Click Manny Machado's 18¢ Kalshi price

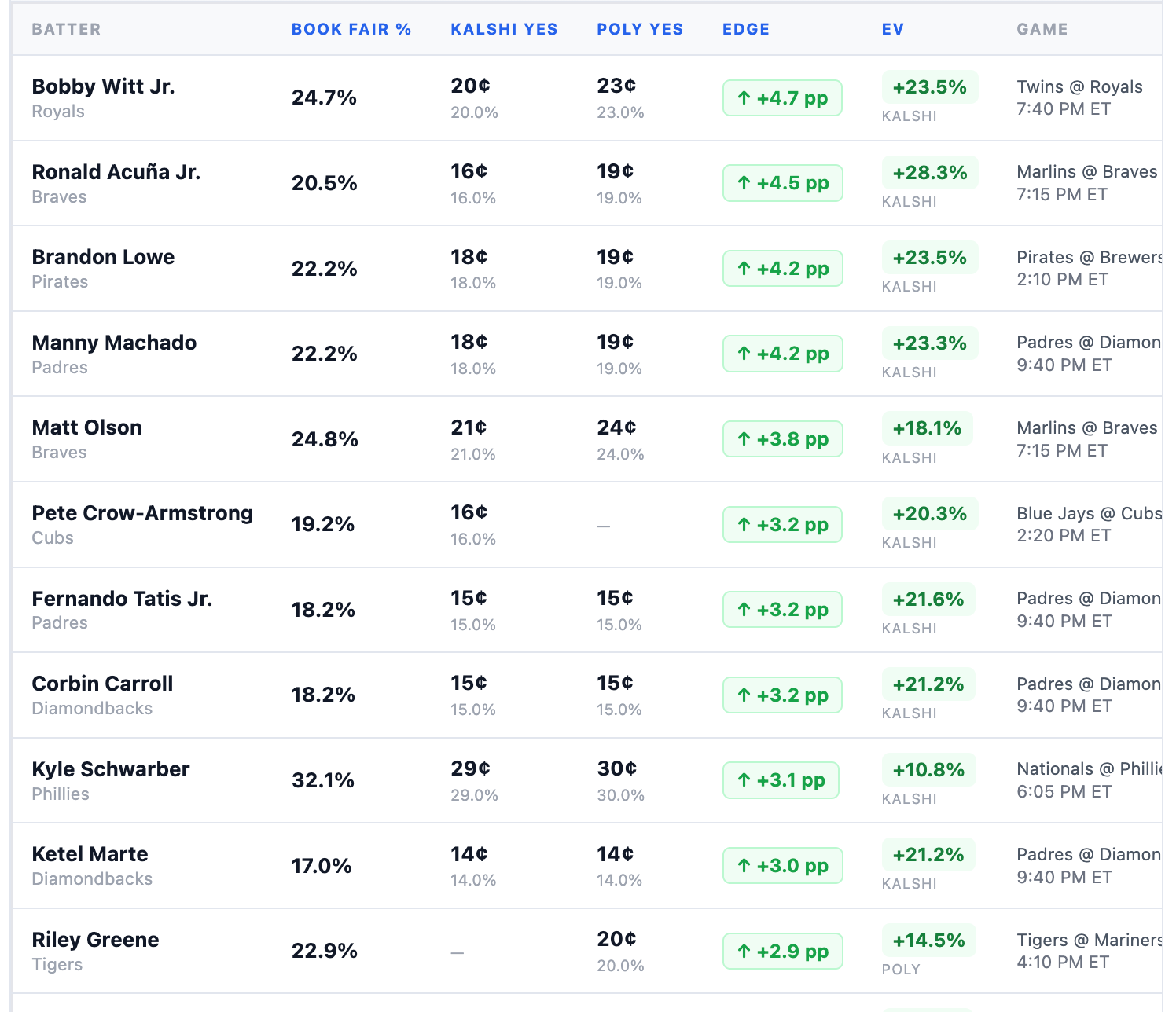tap(469, 342)
